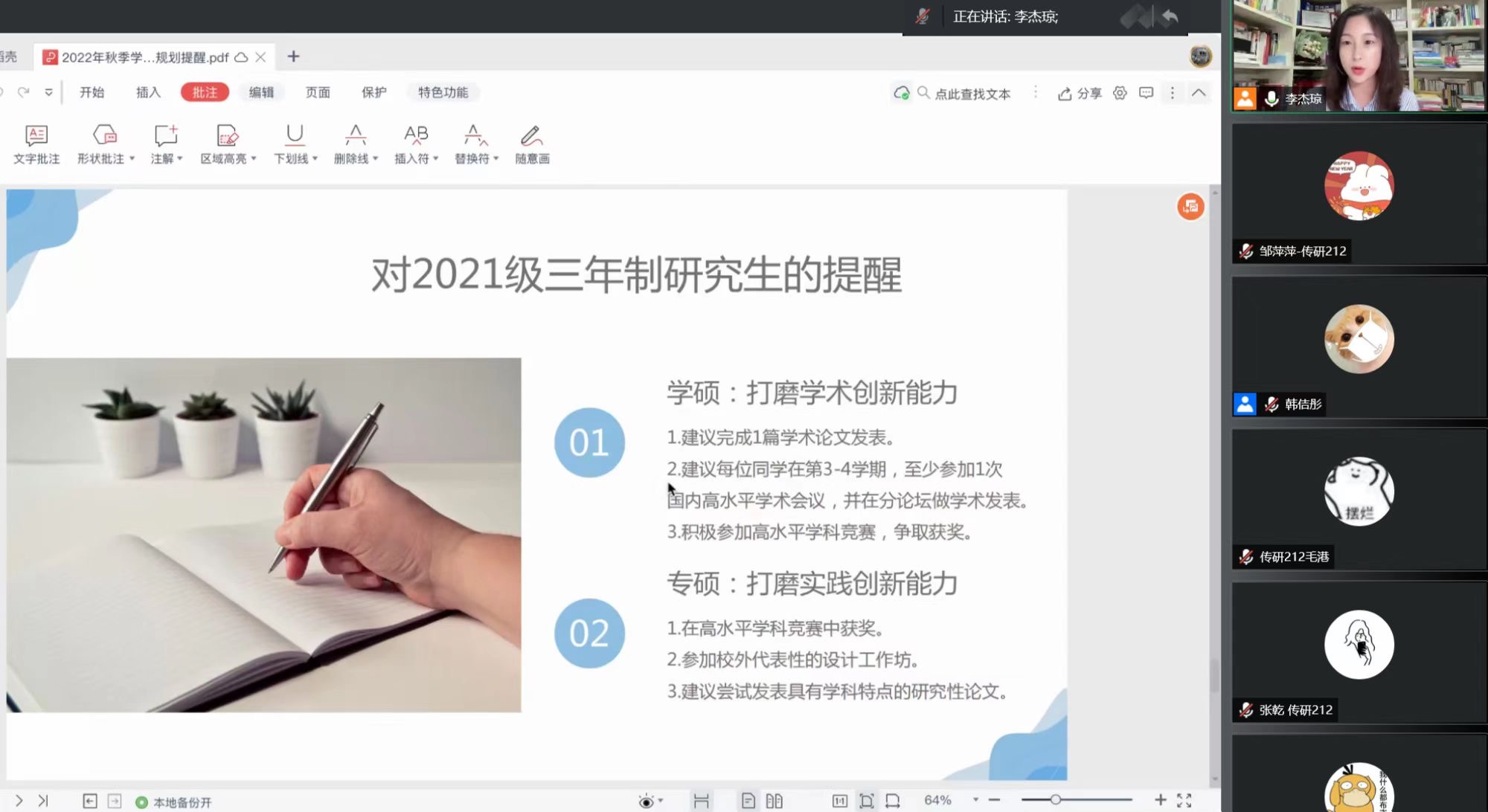Screen dimensions: 1488x812
Task: Click the zoom slider handle
Action: point(1055,799)
